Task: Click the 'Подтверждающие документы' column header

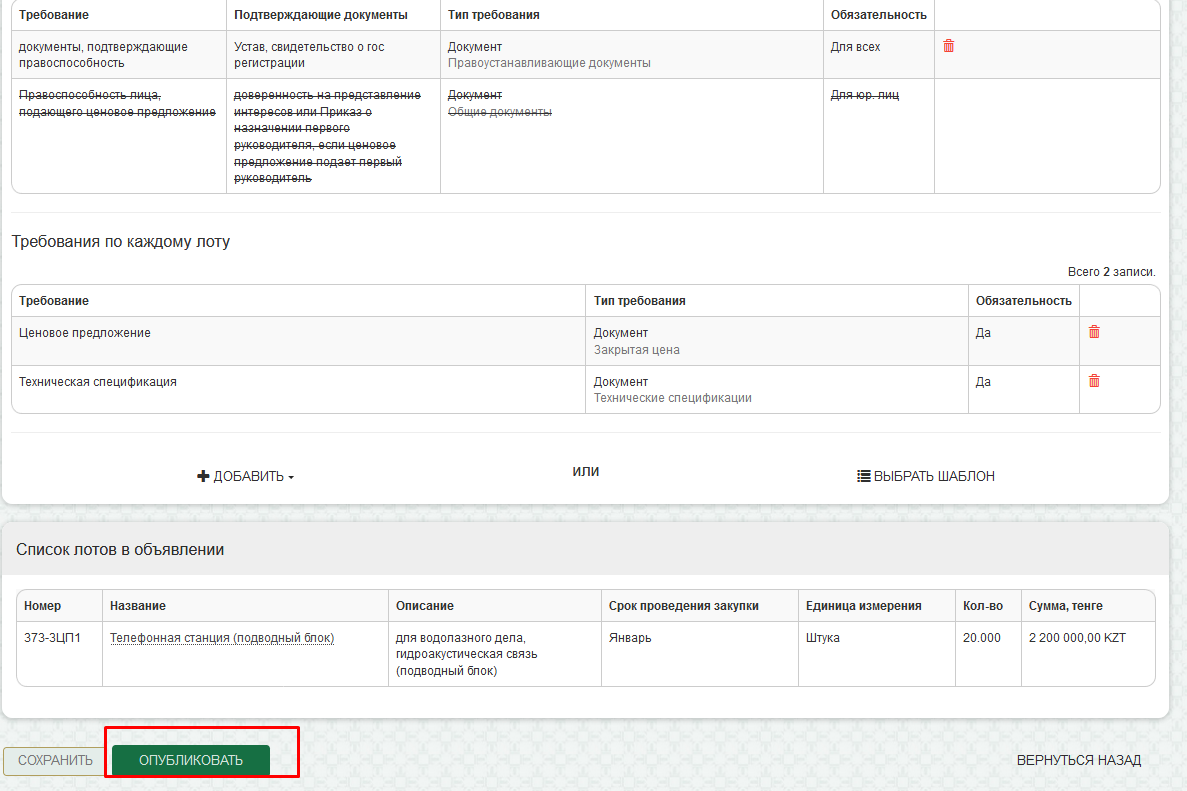Action: tap(320, 15)
